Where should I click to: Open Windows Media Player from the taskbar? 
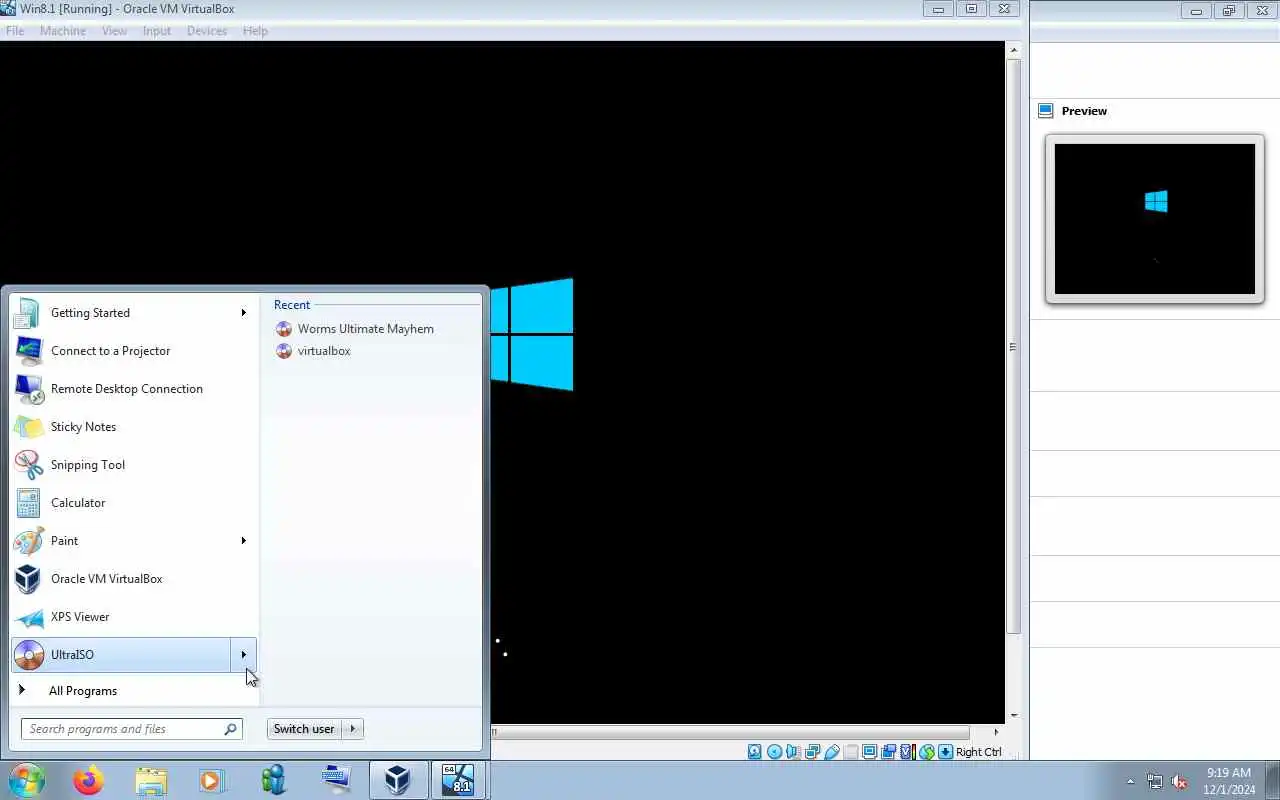pos(212,780)
